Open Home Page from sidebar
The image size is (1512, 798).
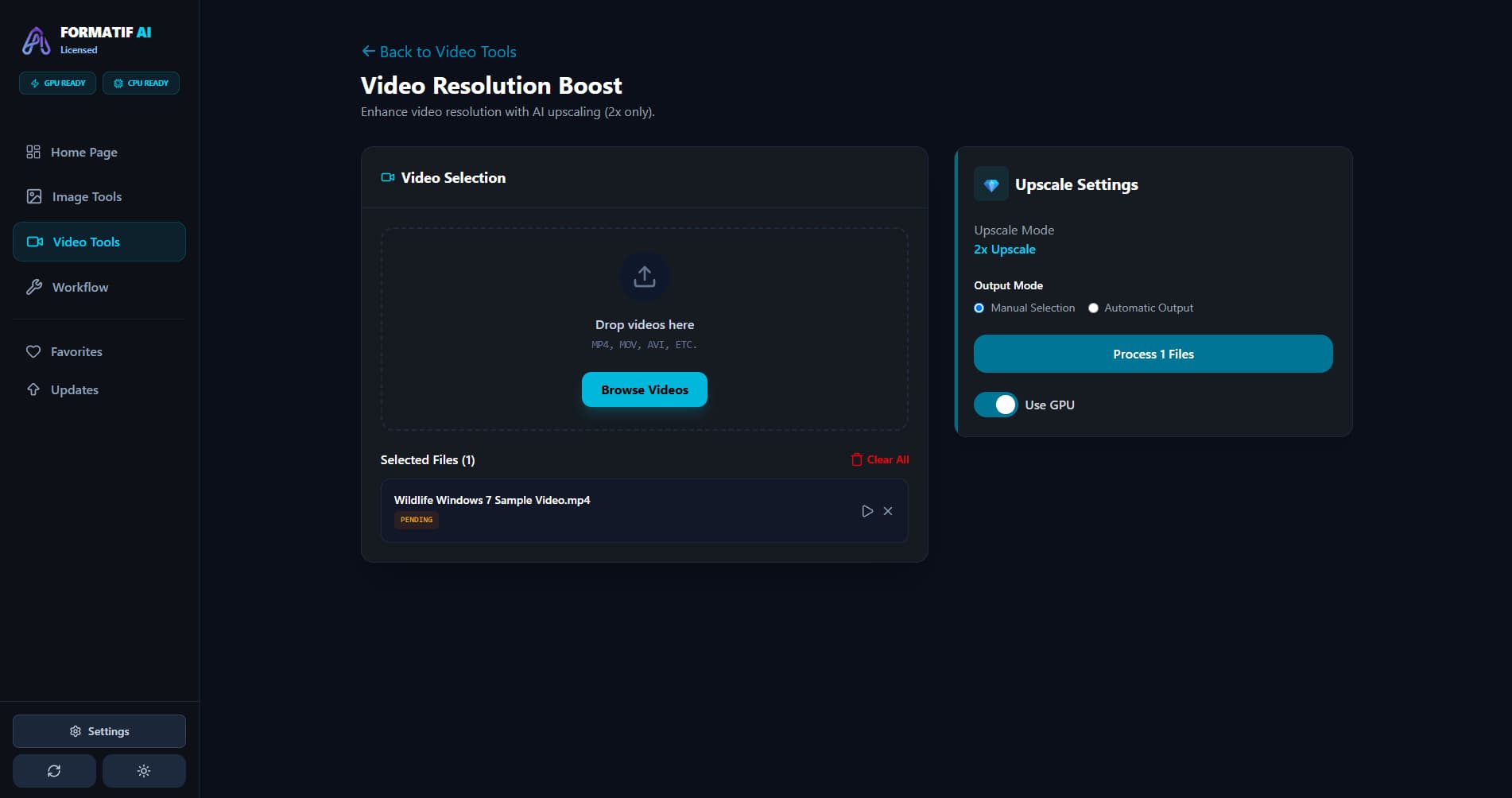point(99,152)
